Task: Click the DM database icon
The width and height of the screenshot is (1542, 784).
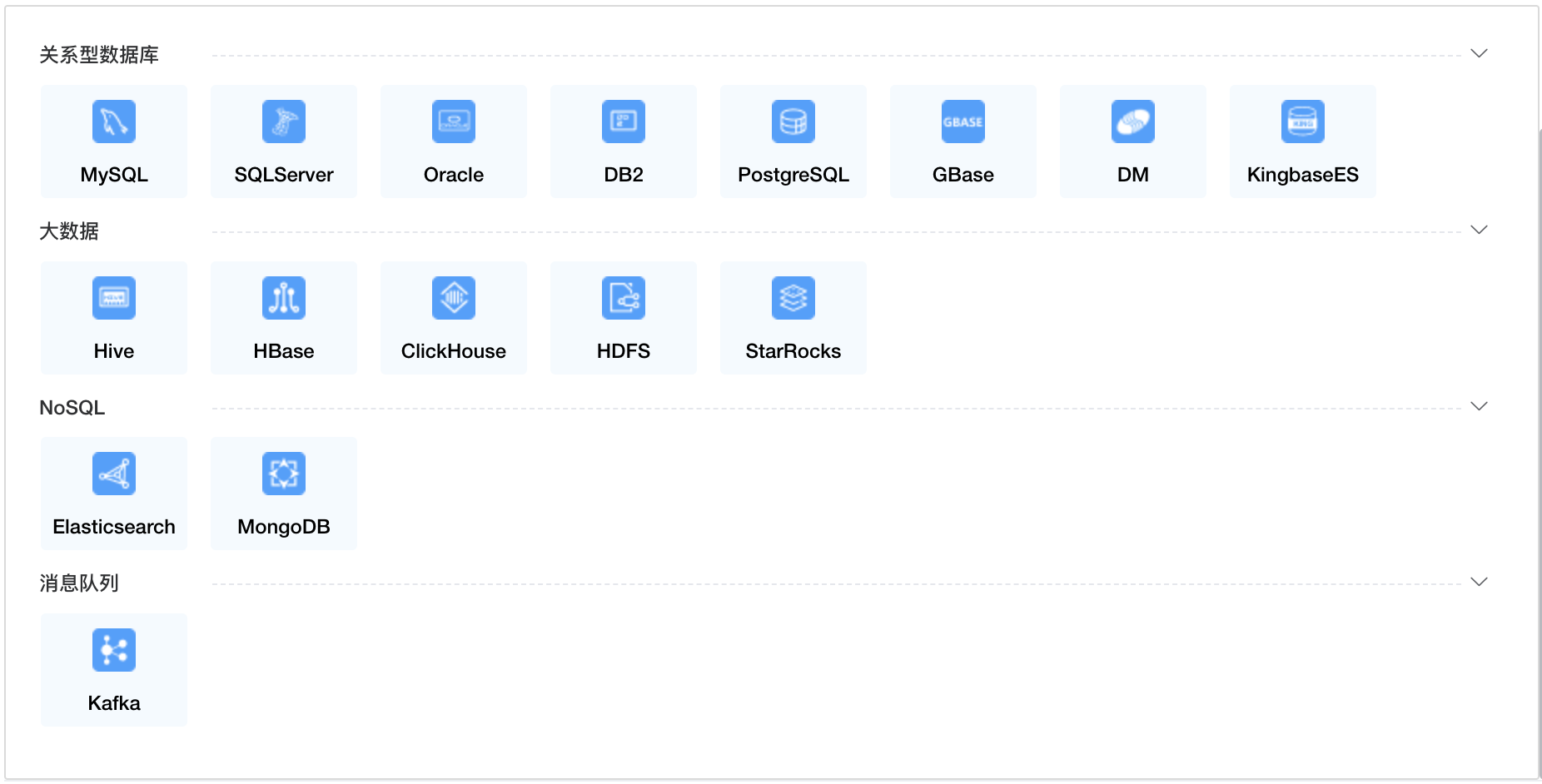Action: point(1133,122)
